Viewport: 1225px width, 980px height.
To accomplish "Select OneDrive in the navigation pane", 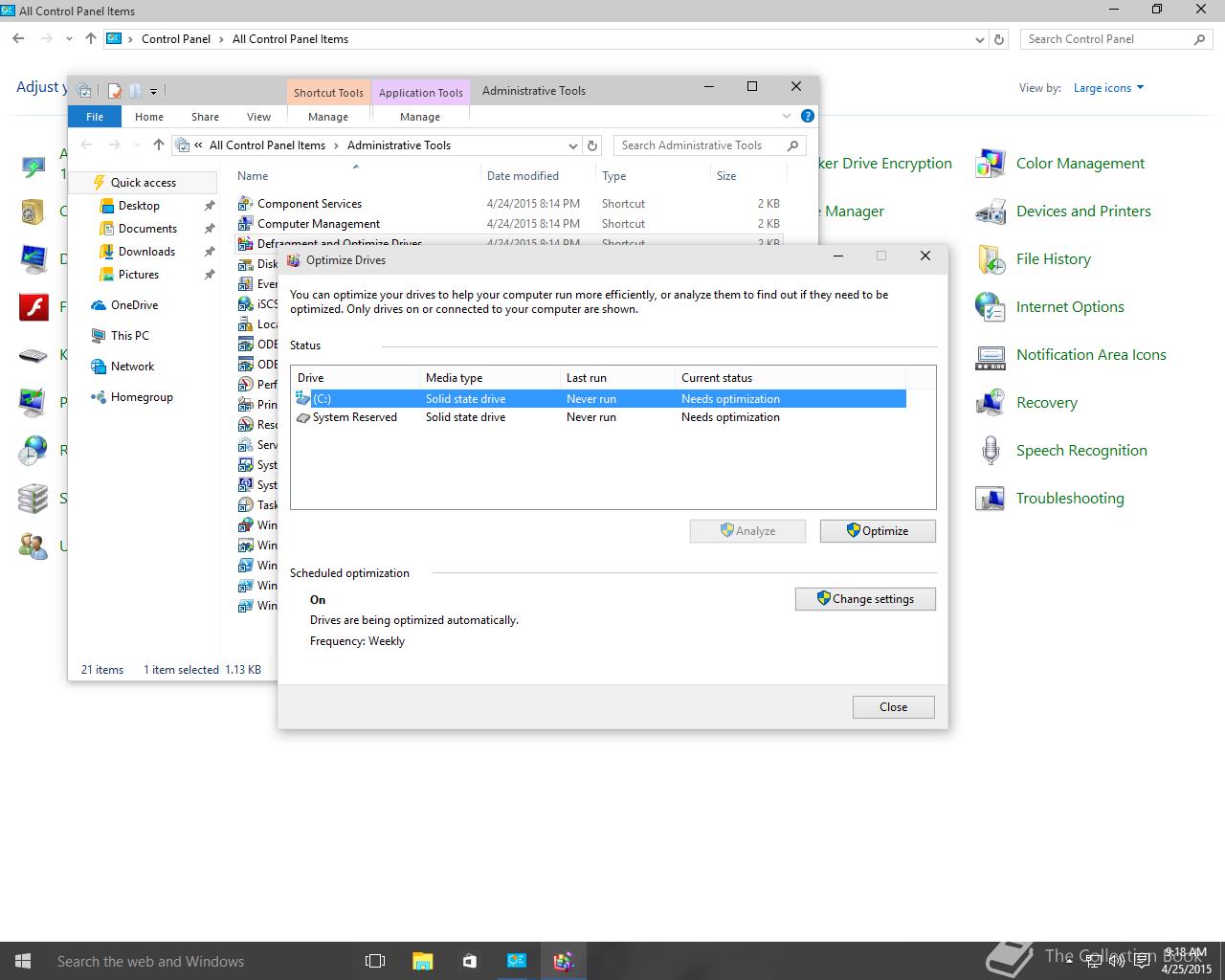I will pos(134,305).
